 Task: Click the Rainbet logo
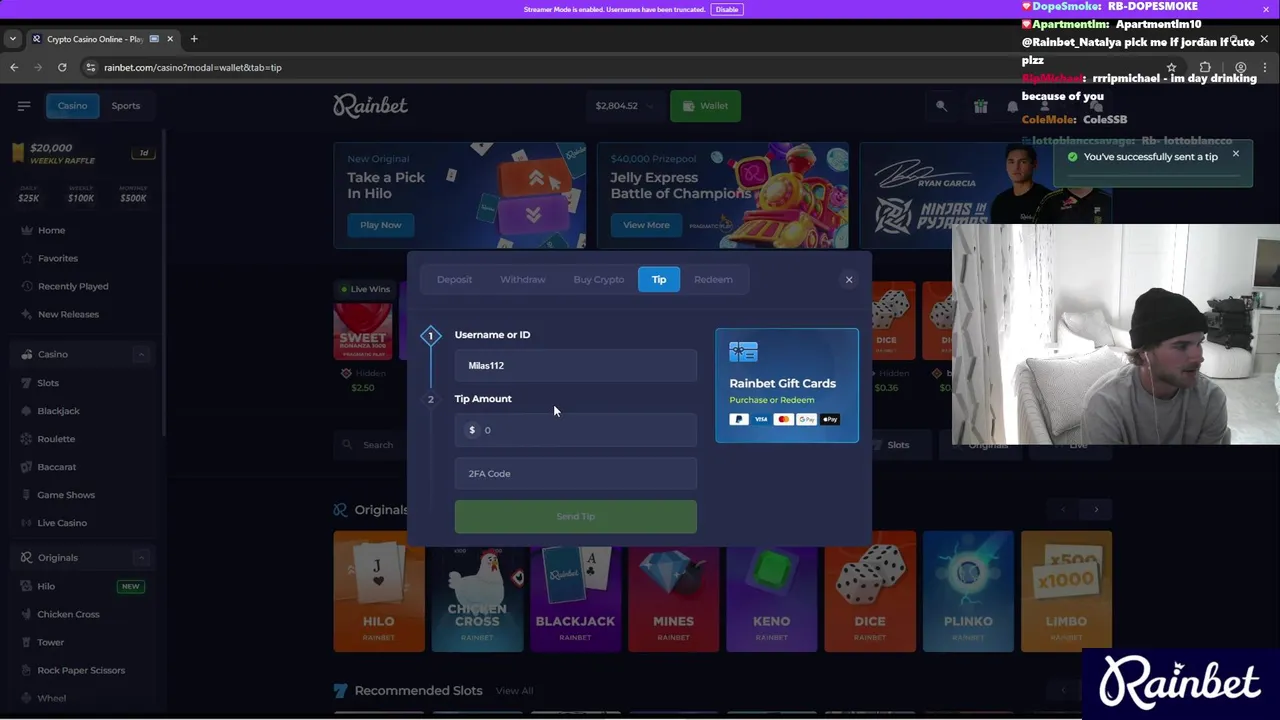click(x=370, y=105)
